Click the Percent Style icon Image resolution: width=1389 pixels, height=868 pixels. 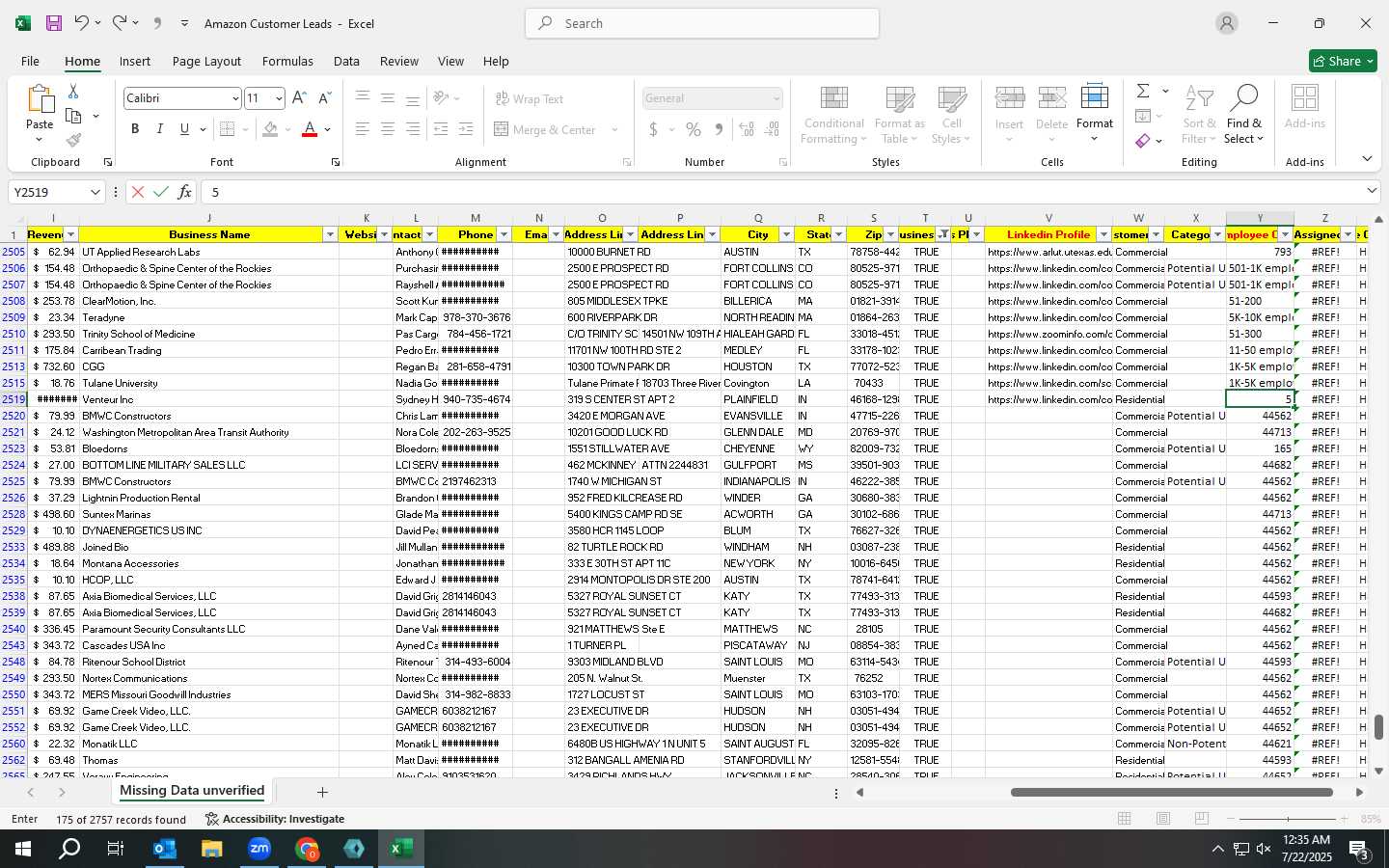694,129
